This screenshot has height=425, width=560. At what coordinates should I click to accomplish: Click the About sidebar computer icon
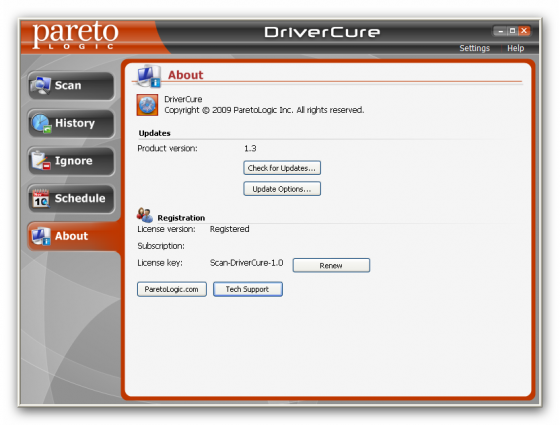[41, 236]
